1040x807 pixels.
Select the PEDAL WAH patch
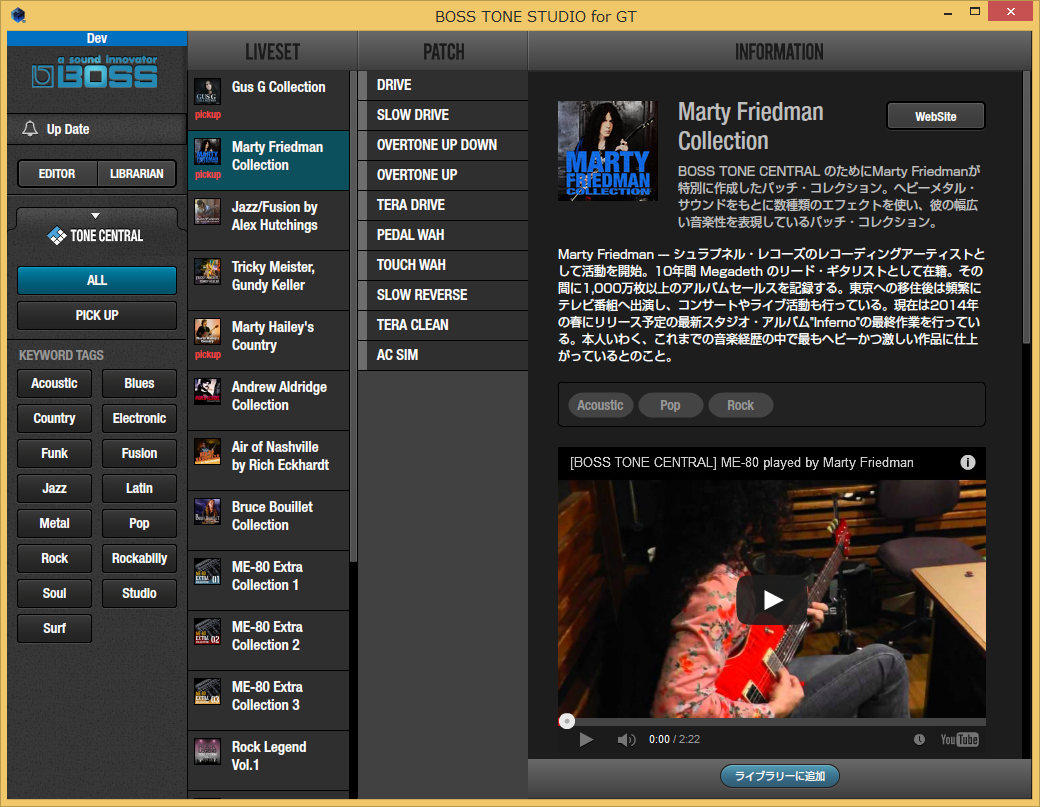443,235
